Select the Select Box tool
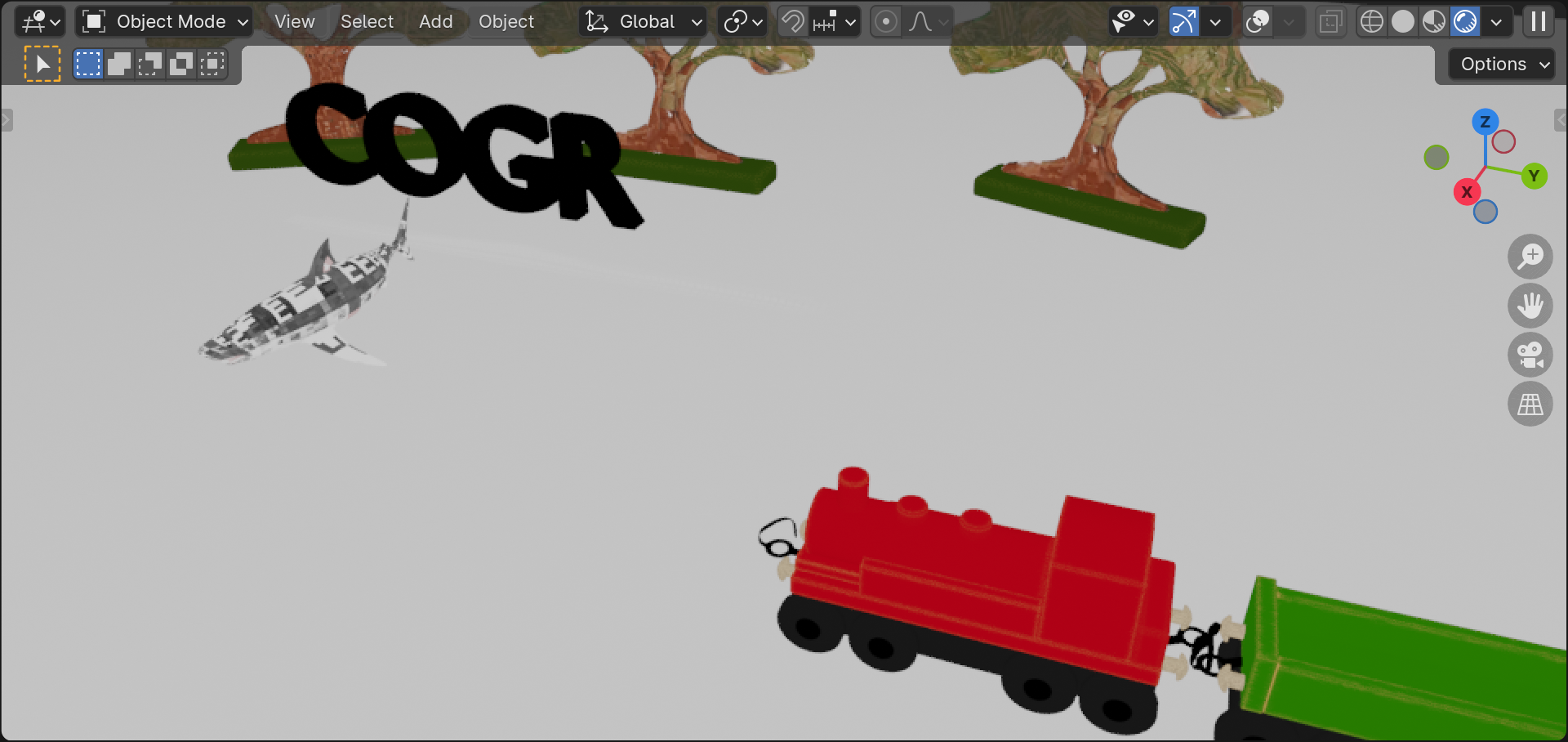 tap(42, 65)
